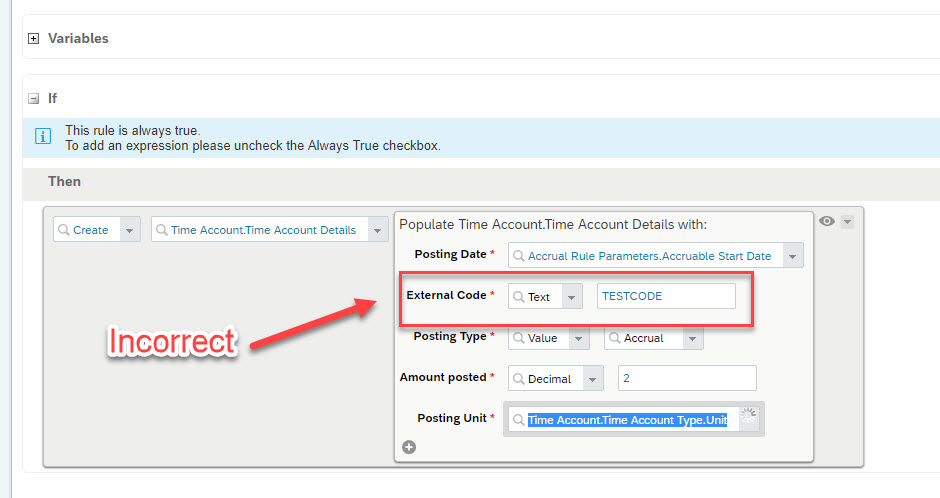The height and width of the screenshot is (498, 940).
Task: Open Time Account Details dropdown arrow
Action: click(378, 230)
